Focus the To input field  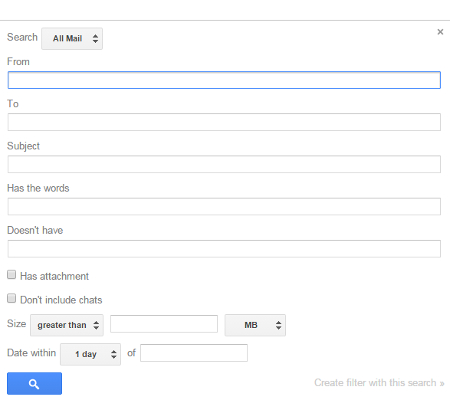(224, 122)
